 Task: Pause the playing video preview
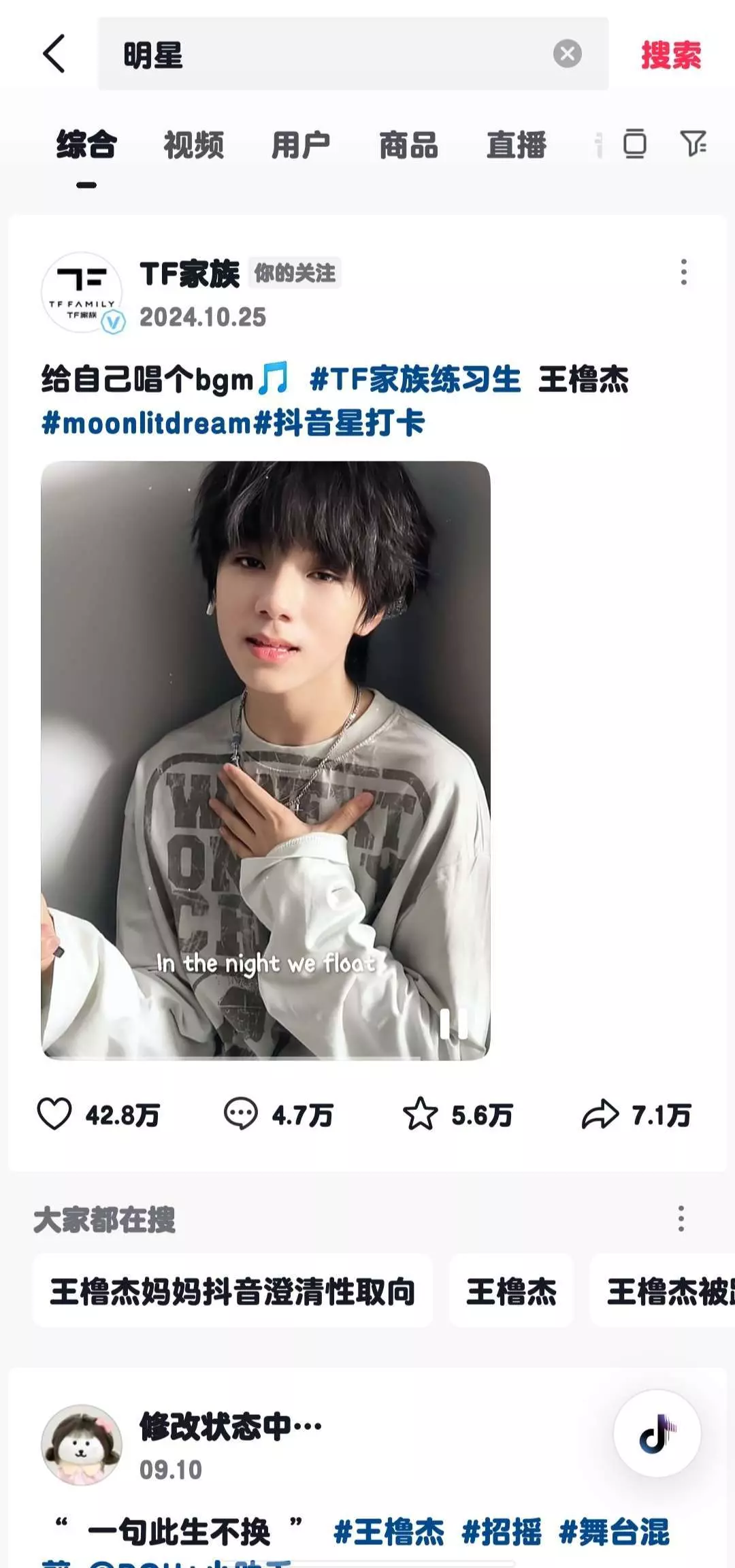[454, 1023]
